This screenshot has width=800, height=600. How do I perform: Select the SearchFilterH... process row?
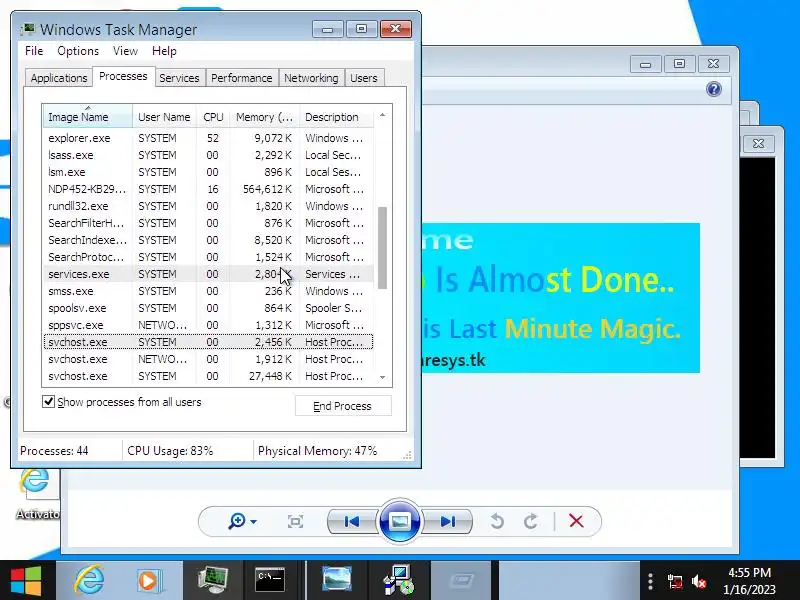point(208,223)
